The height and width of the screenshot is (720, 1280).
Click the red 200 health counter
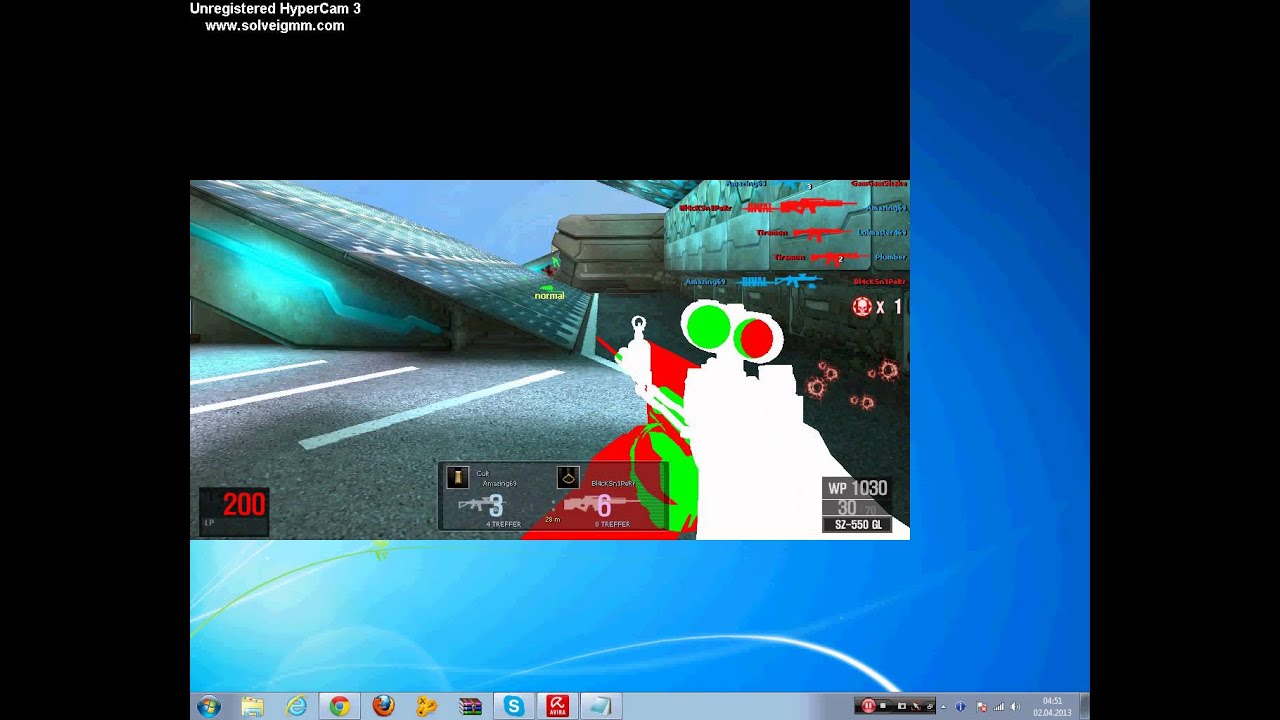(244, 504)
